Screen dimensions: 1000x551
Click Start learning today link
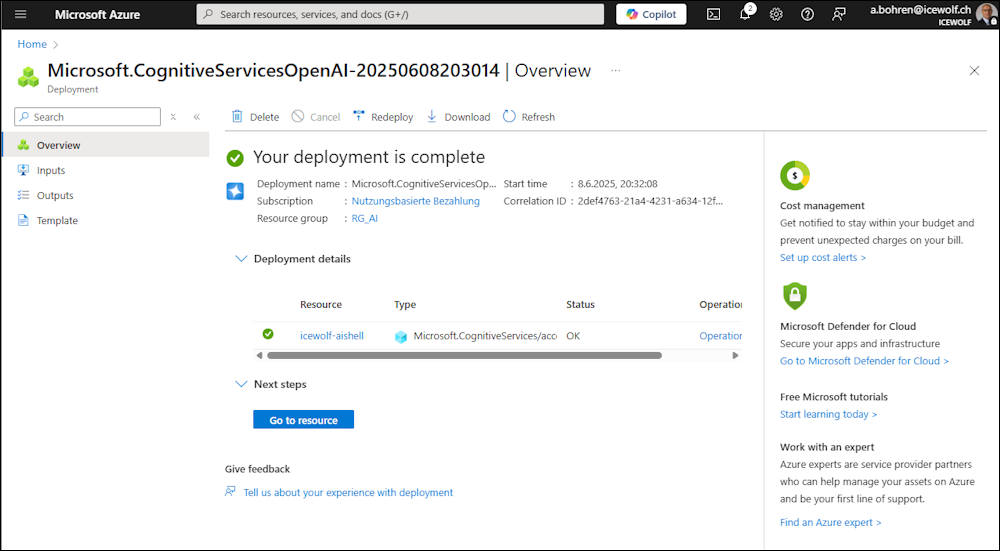click(x=828, y=415)
